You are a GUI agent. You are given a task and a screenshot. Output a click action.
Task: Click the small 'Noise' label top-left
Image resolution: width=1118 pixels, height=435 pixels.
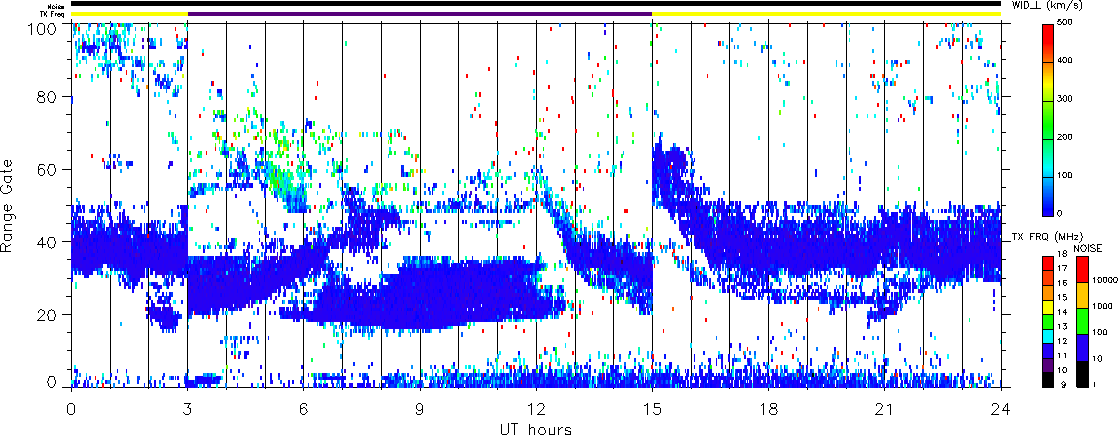click(58, 5)
